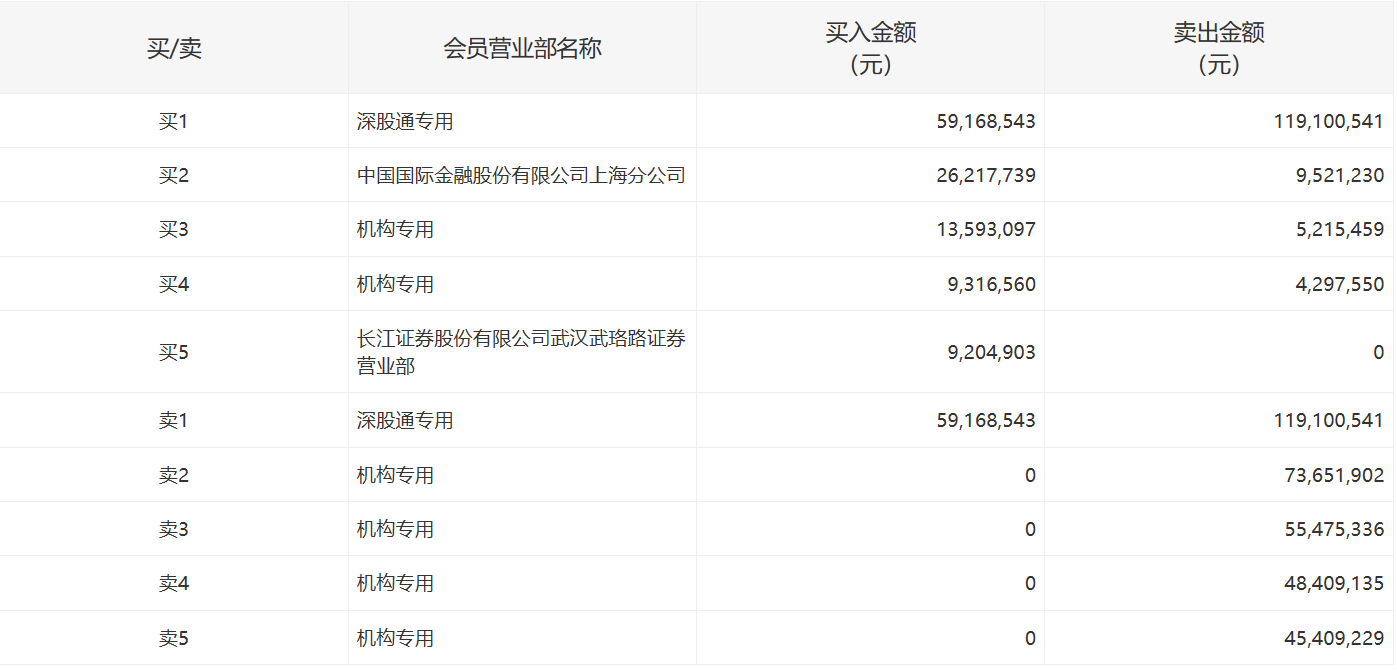Select the 买5 row label
This screenshot has height=670, width=1397.
[x=174, y=352]
